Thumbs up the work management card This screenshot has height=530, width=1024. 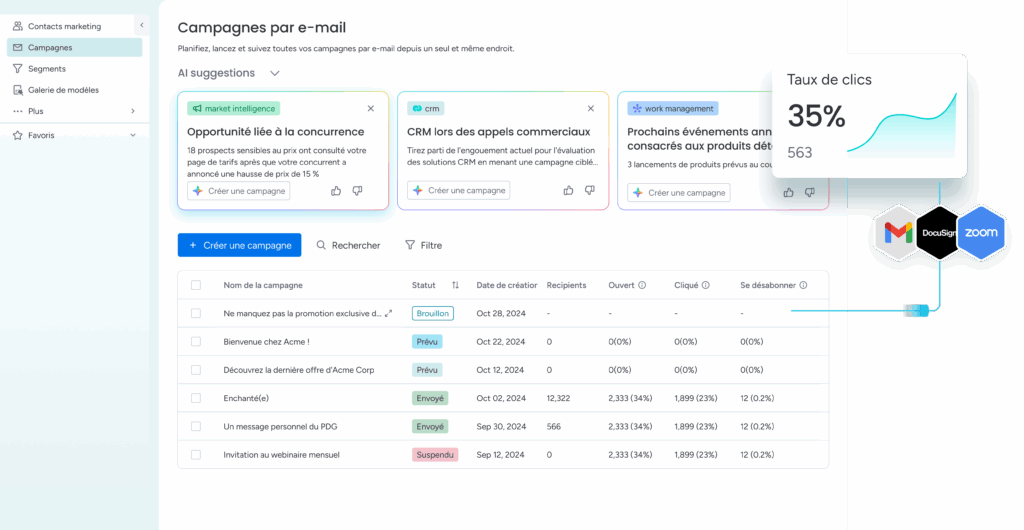[x=789, y=193]
